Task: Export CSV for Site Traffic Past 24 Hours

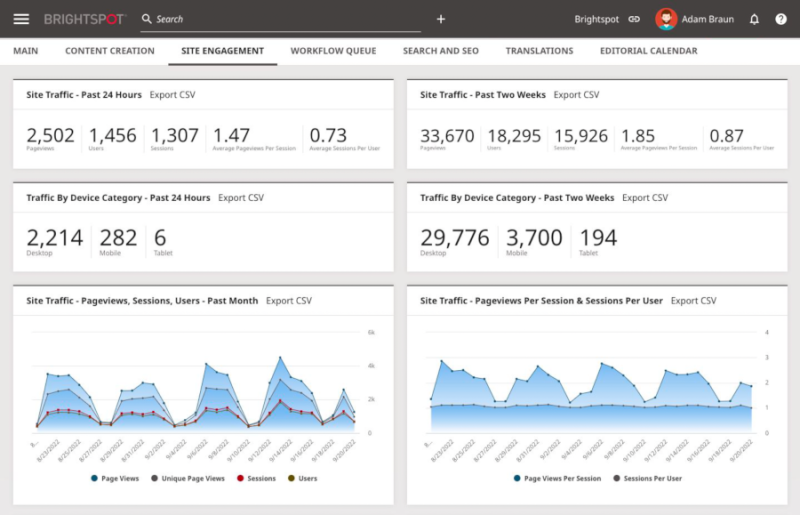Action: tap(172, 95)
